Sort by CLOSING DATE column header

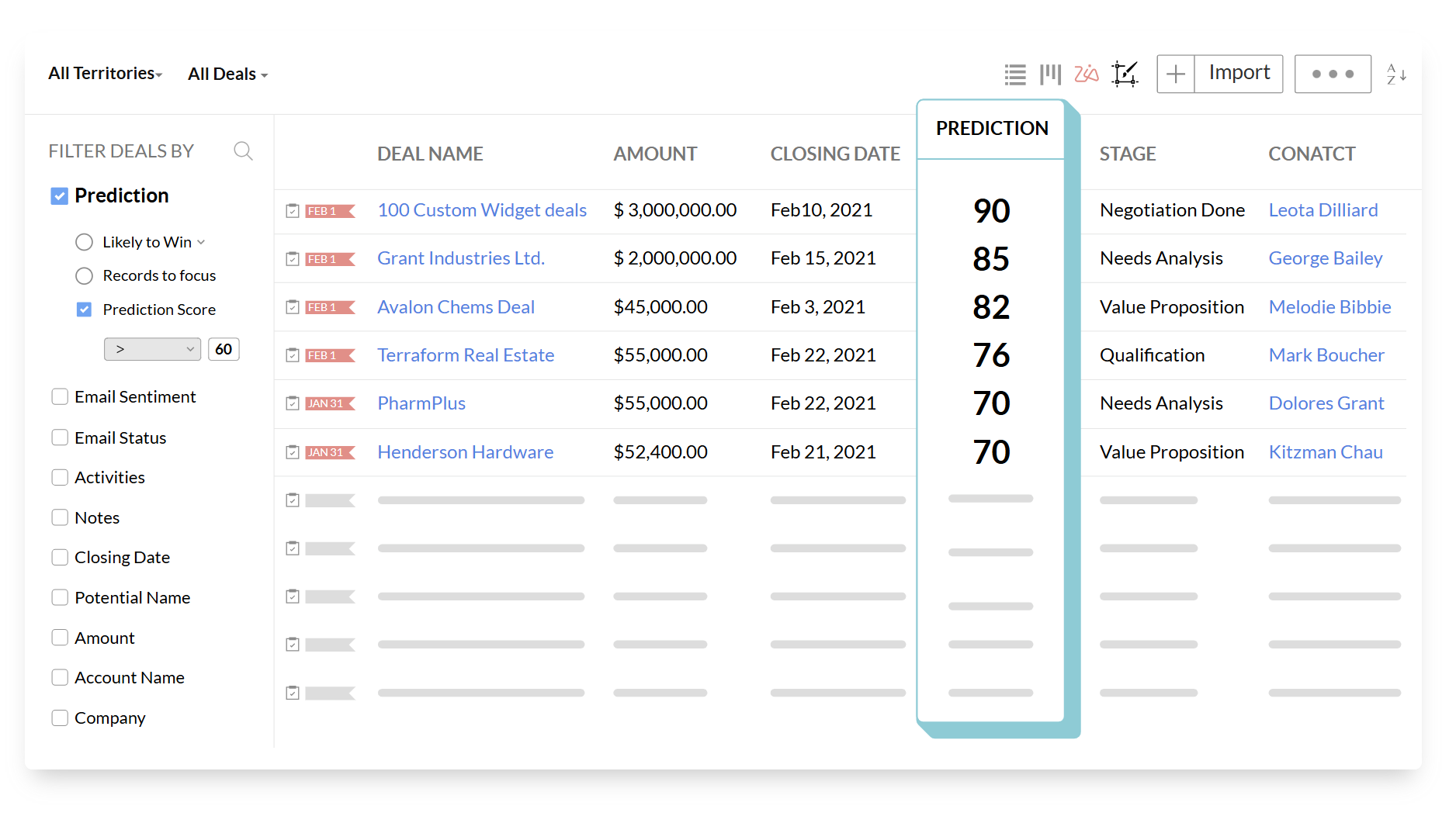click(835, 154)
